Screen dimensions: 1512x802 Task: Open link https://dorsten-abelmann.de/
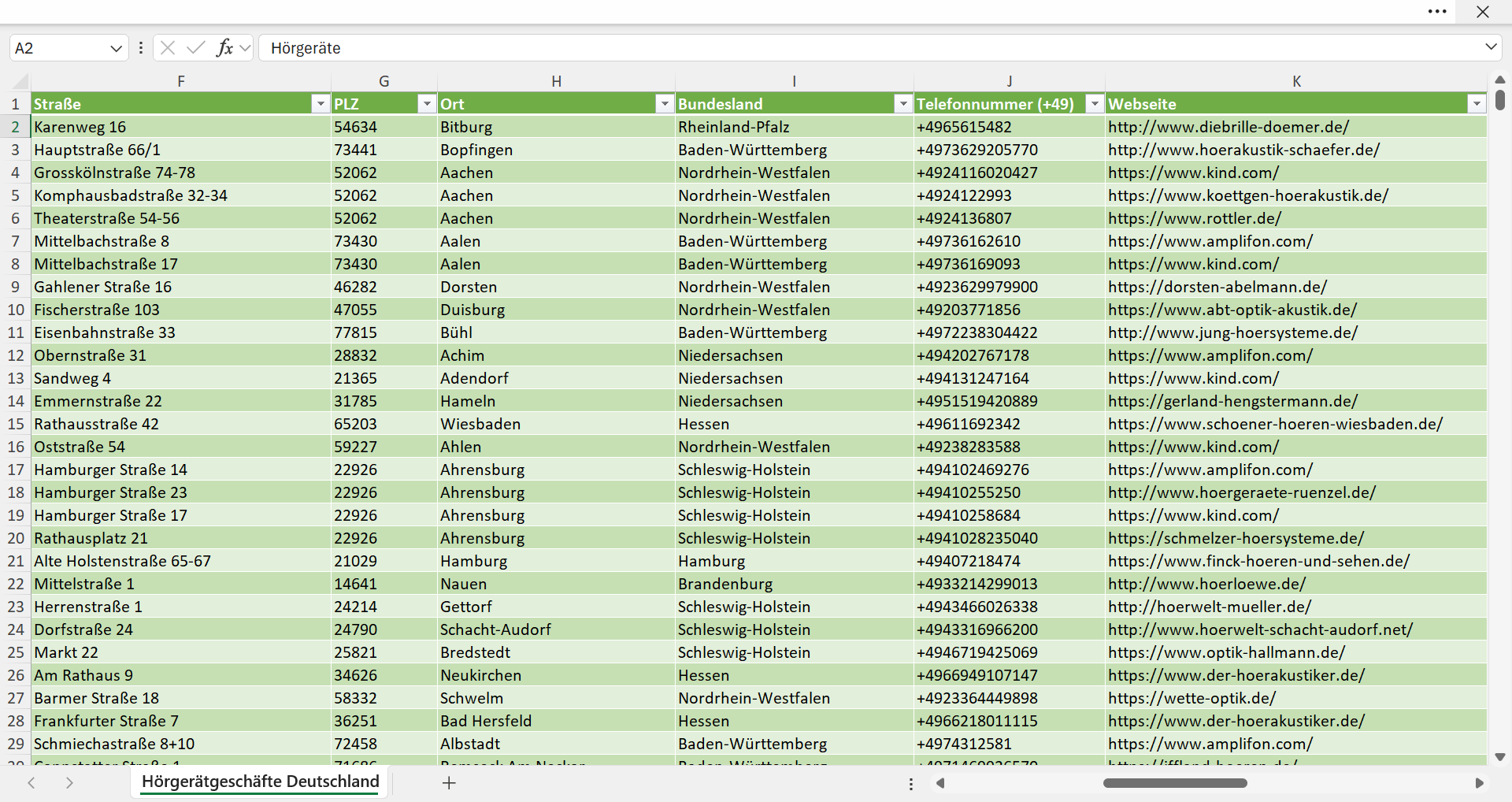pyautogui.click(x=1217, y=287)
